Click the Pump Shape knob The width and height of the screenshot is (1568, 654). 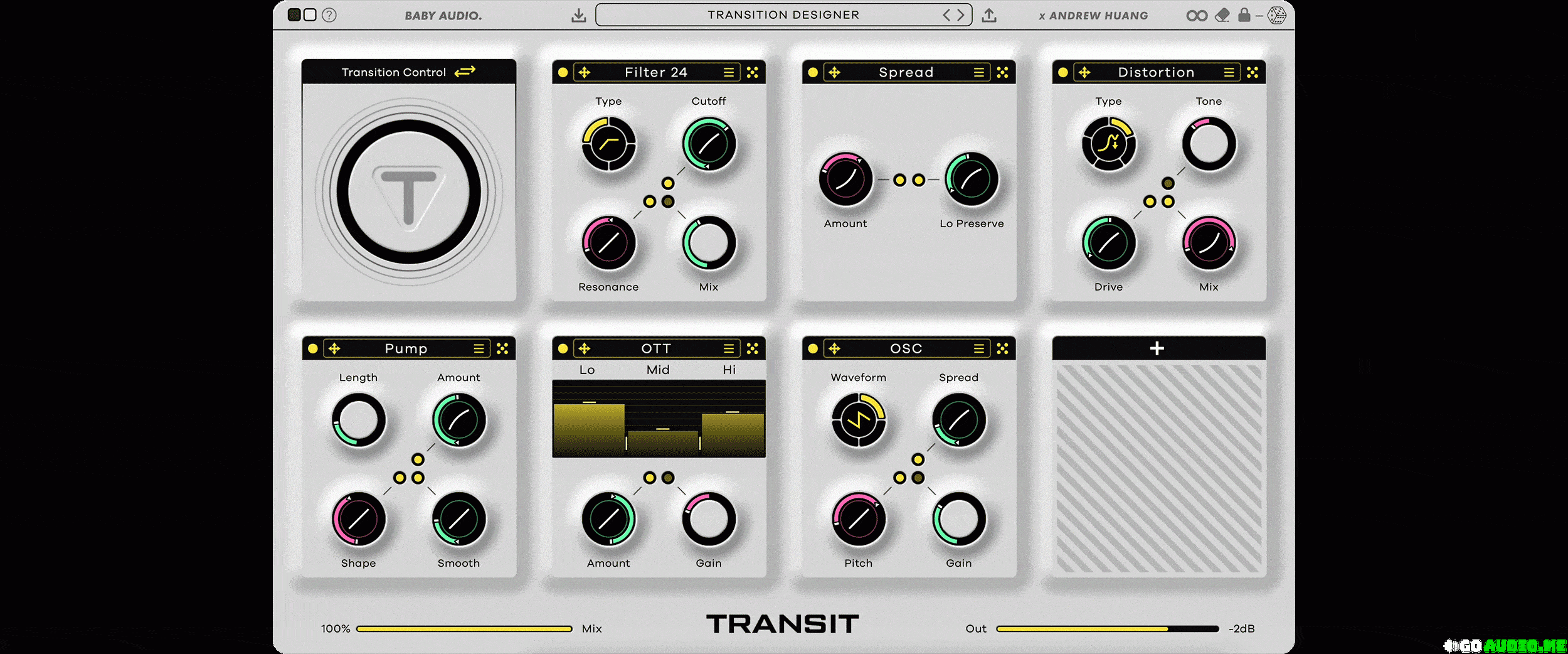click(359, 519)
